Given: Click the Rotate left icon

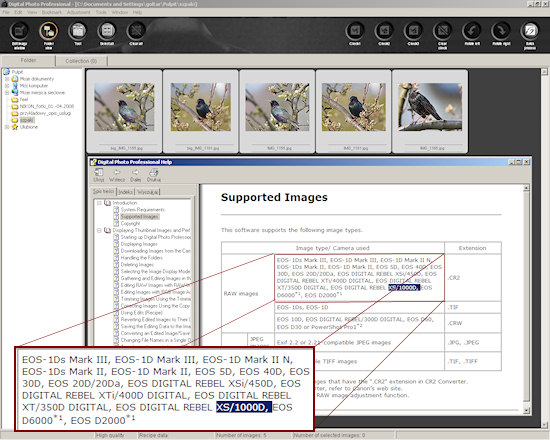Looking at the screenshot, I should [472, 32].
